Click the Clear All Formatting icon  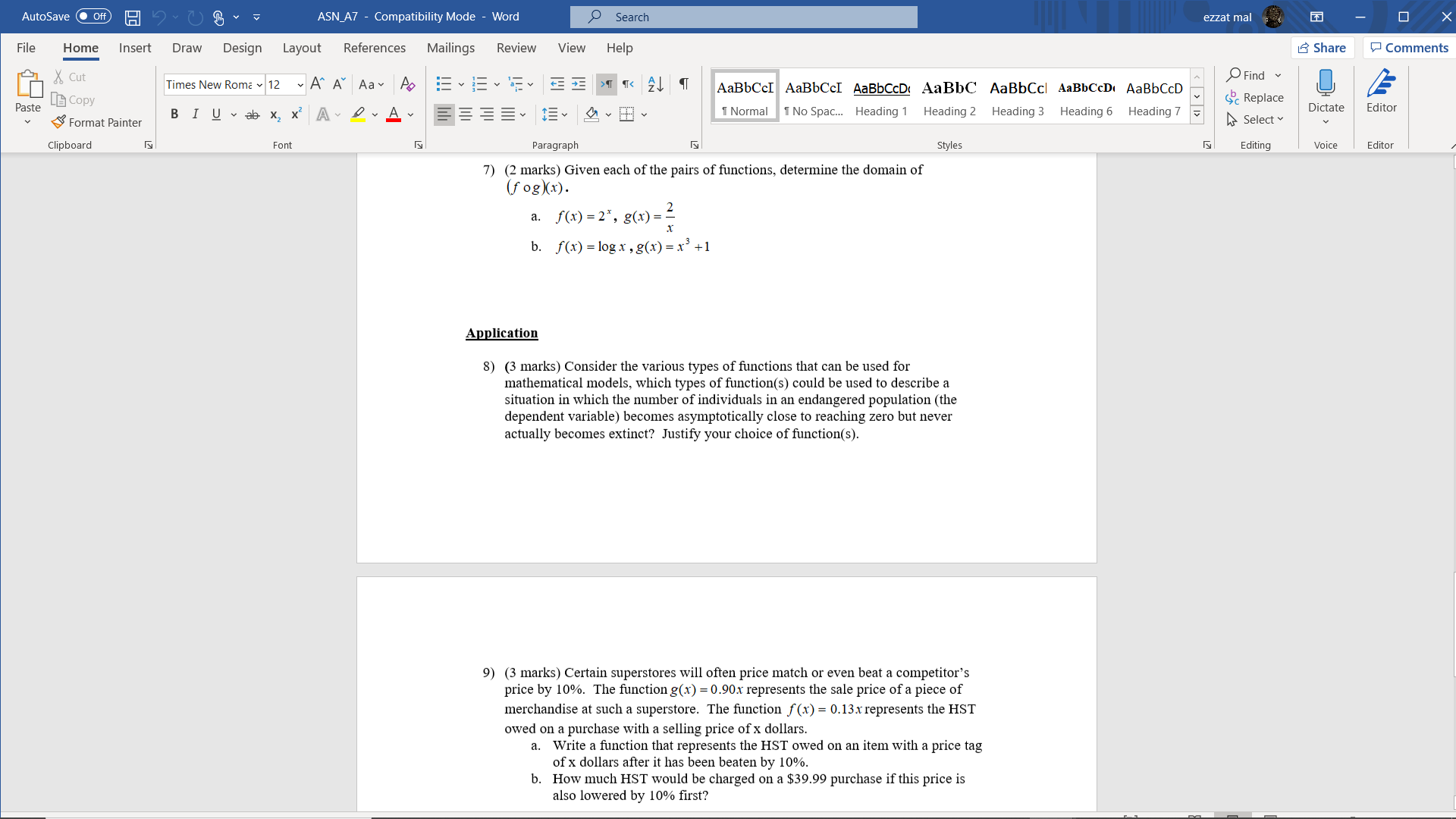pyautogui.click(x=407, y=84)
